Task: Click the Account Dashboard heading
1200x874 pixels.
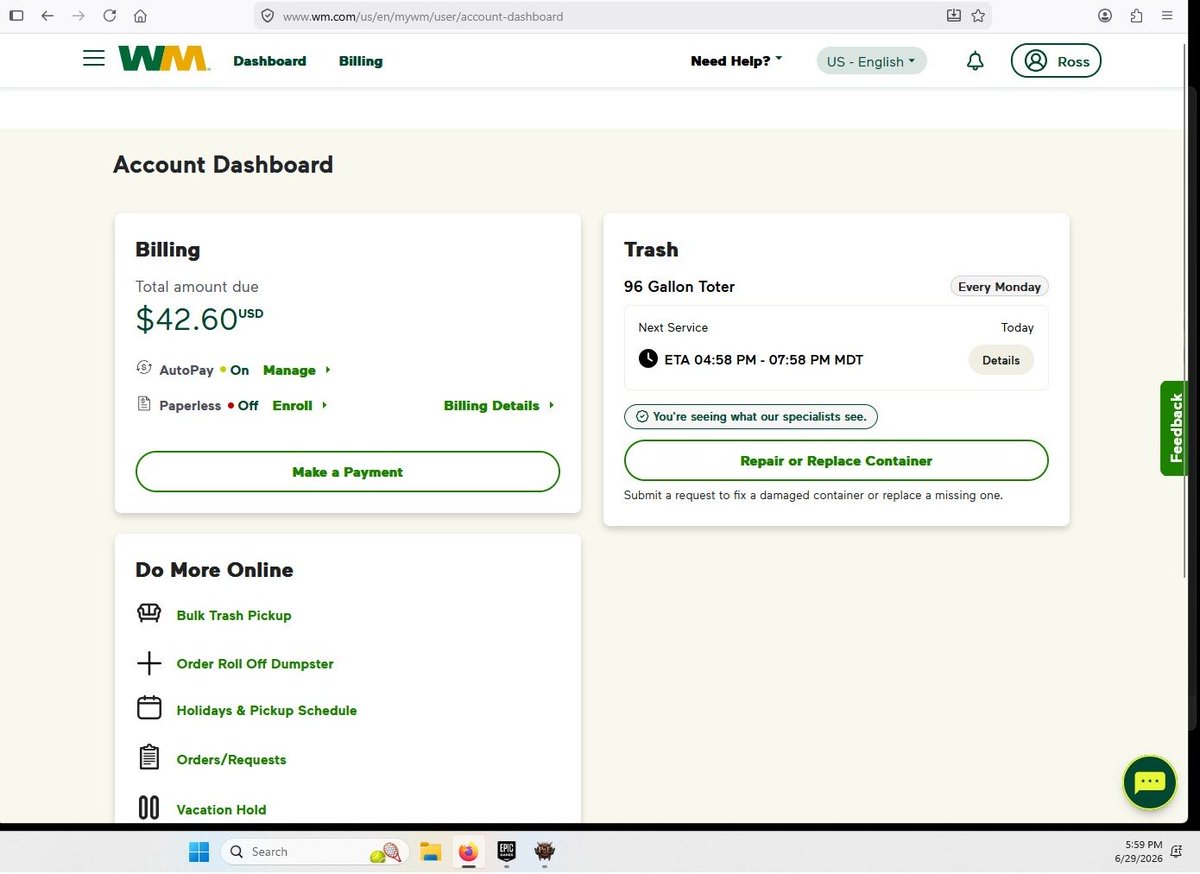Action: click(x=223, y=165)
